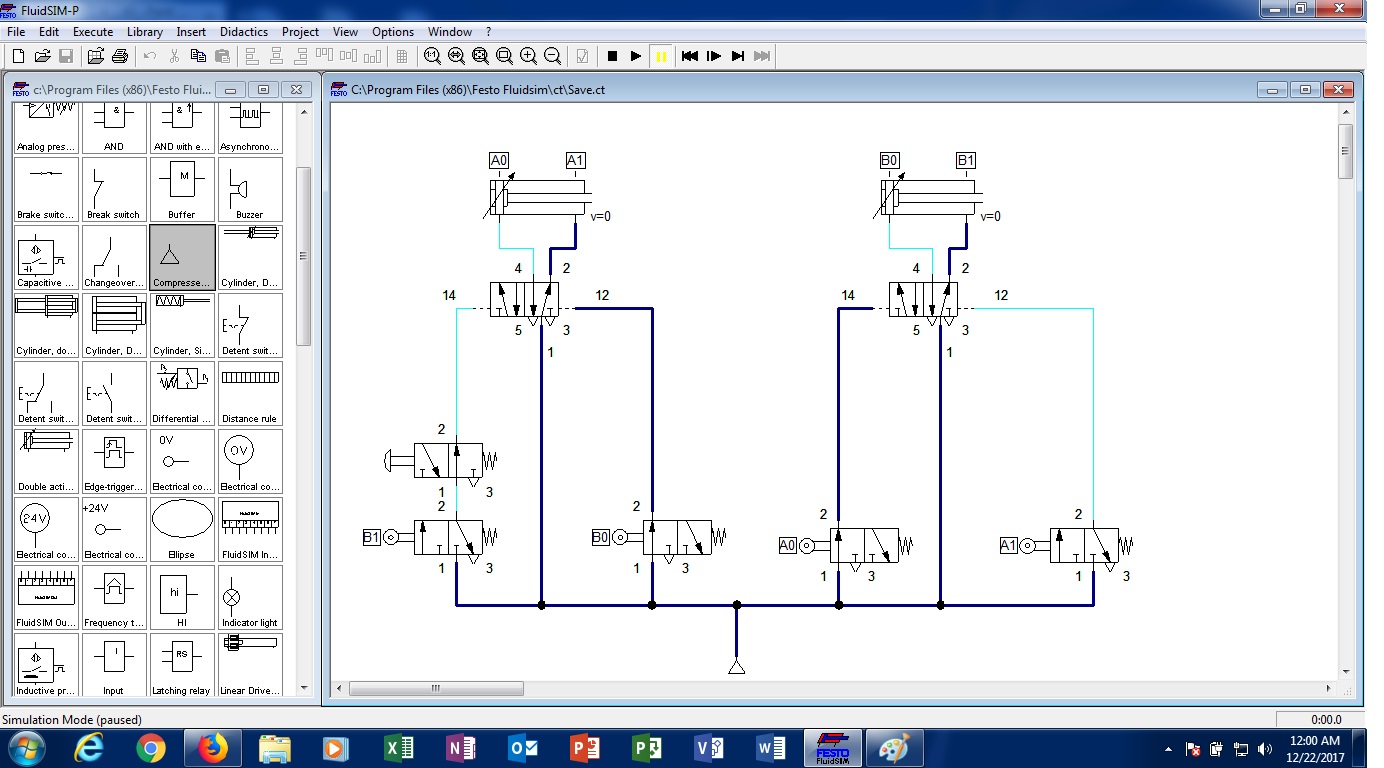The height and width of the screenshot is (768, 1384).
Task: Choose the Ellipse shape in library
Action: [x=182, y=530]
